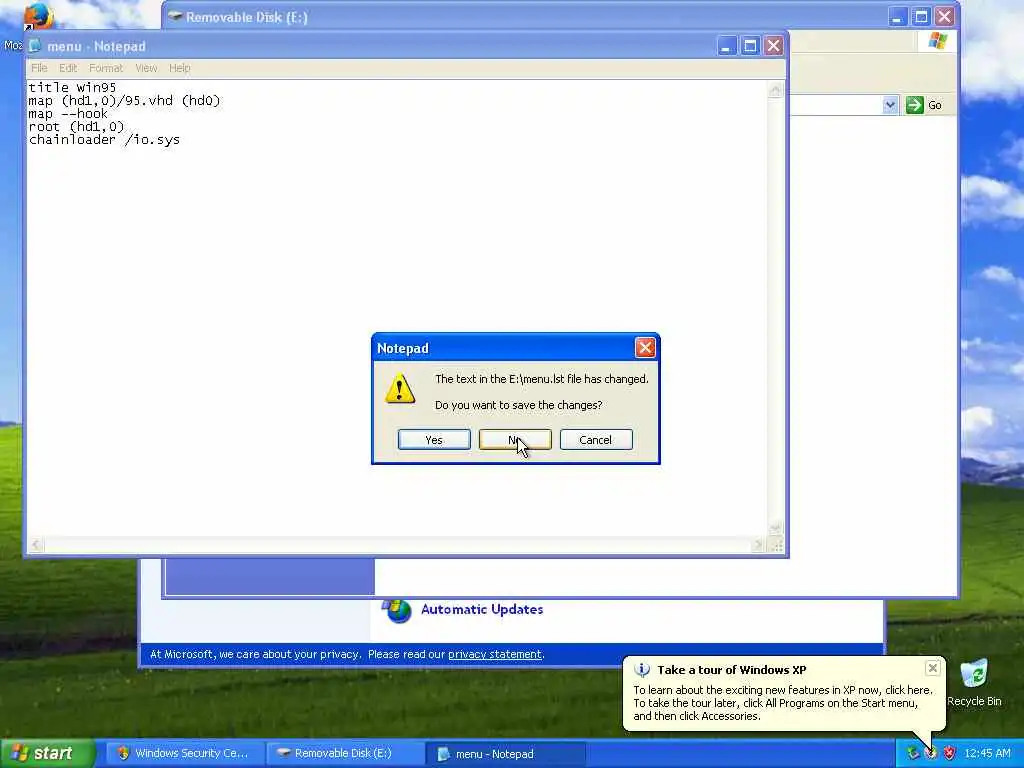Click the Automatic Updates globe icon
1024x768 pixels.
(x=397, y=611)
